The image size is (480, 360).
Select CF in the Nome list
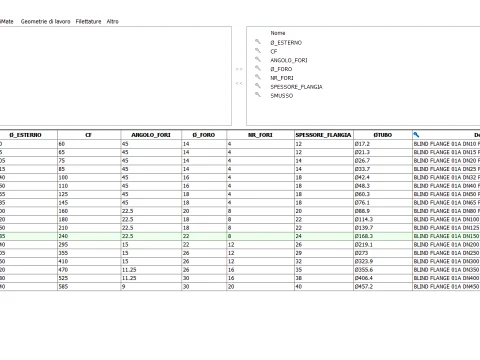[274, 51]
